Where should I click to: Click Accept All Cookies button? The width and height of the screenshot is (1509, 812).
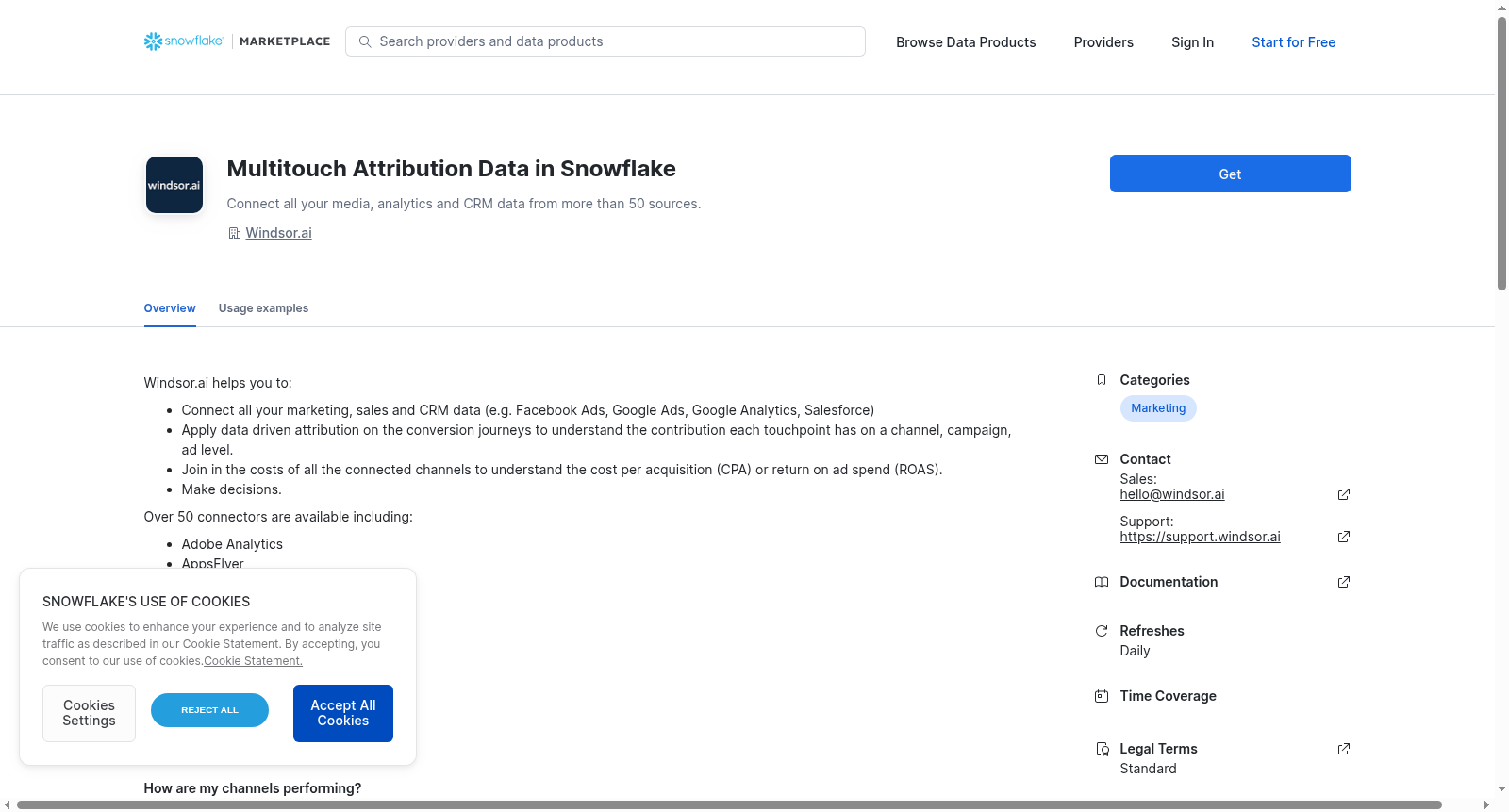[343, 713]
